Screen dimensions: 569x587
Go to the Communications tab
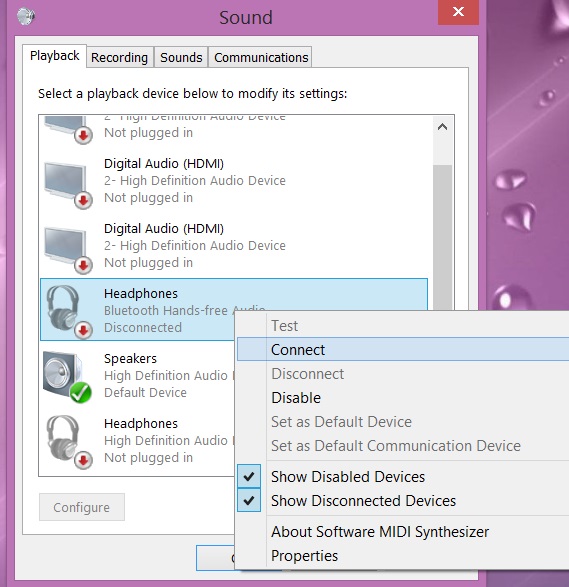pyautogui.click(x=261, y=58)
